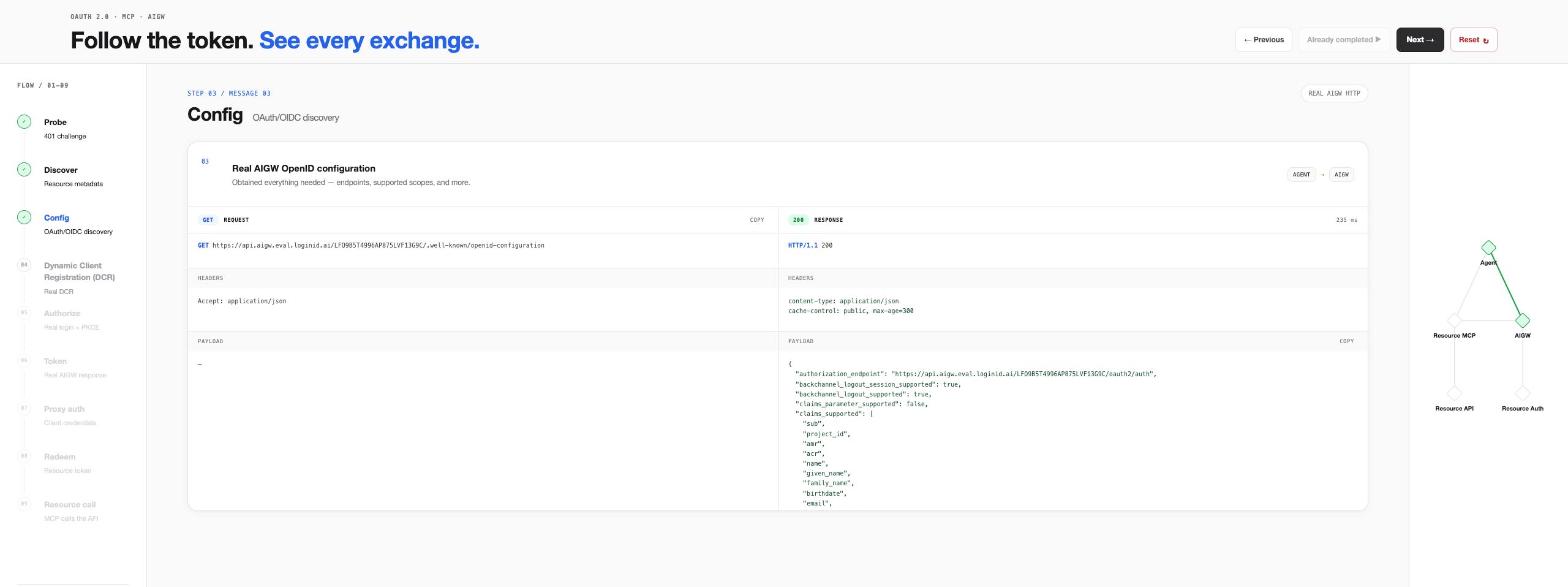Click the AIGW diamond node in the diagram
Screen dimensions: 1568x587
pyautogui.click(x=1522, y=321)
